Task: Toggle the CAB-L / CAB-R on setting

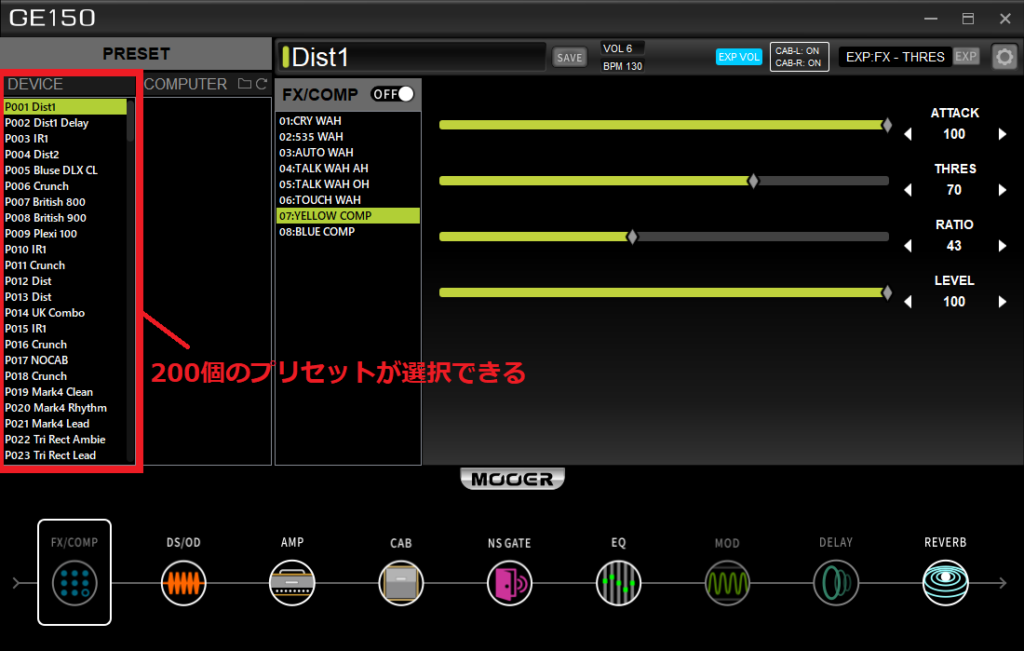Action: click(799, 57)
